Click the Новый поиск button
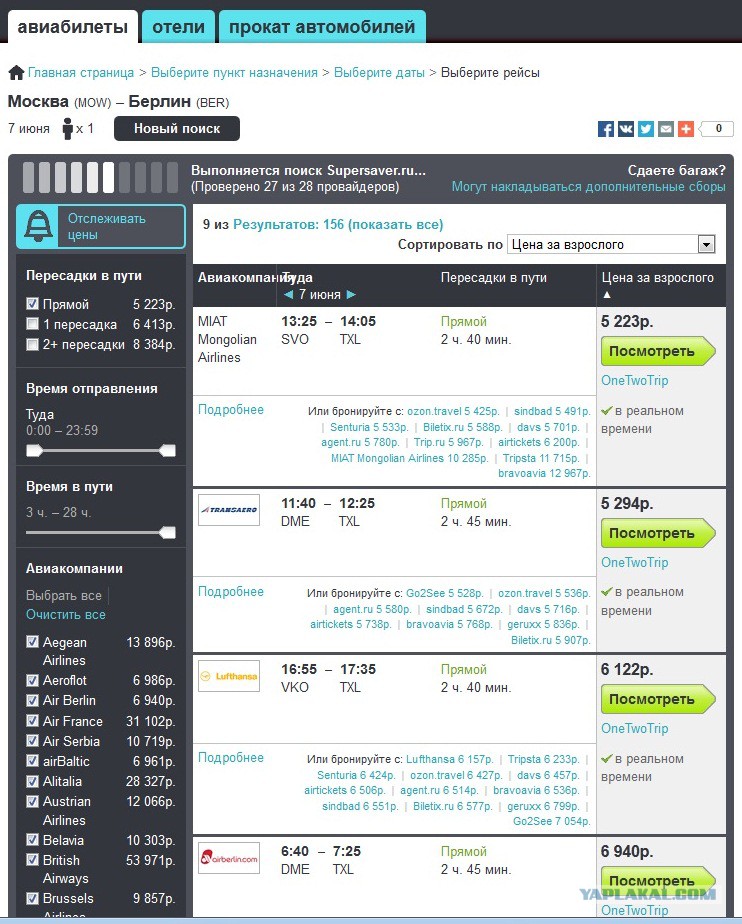The height and width of the screenshot is (924, 742). 177,128
